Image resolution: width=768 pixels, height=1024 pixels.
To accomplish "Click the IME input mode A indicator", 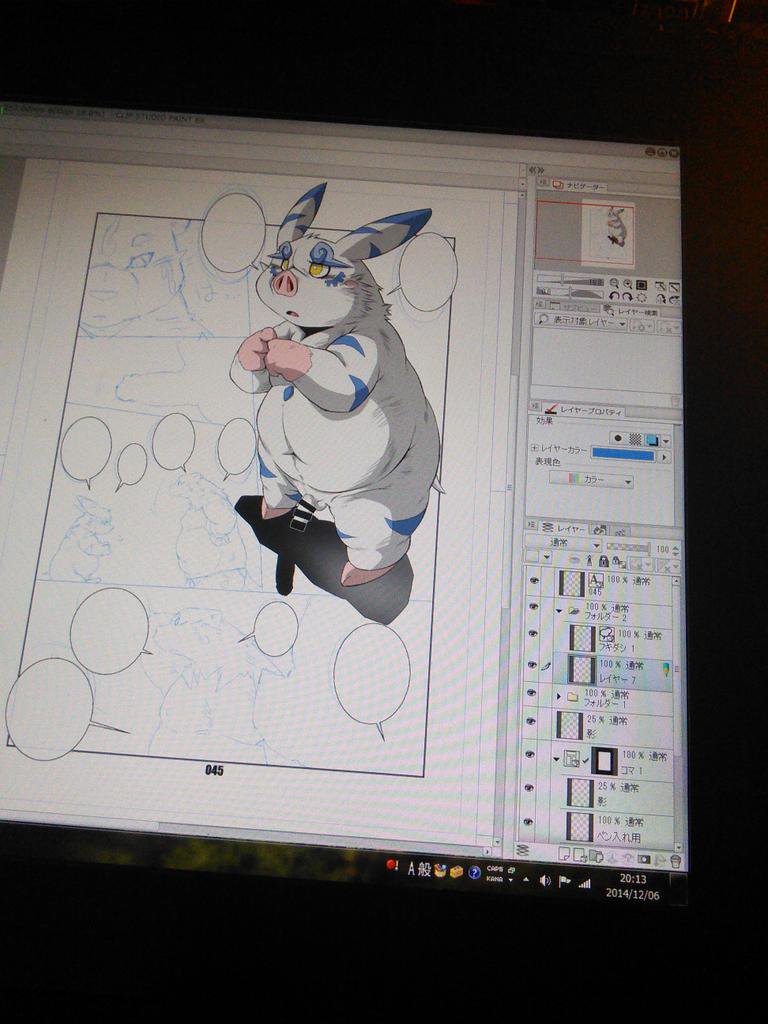I will pos(412,869).
